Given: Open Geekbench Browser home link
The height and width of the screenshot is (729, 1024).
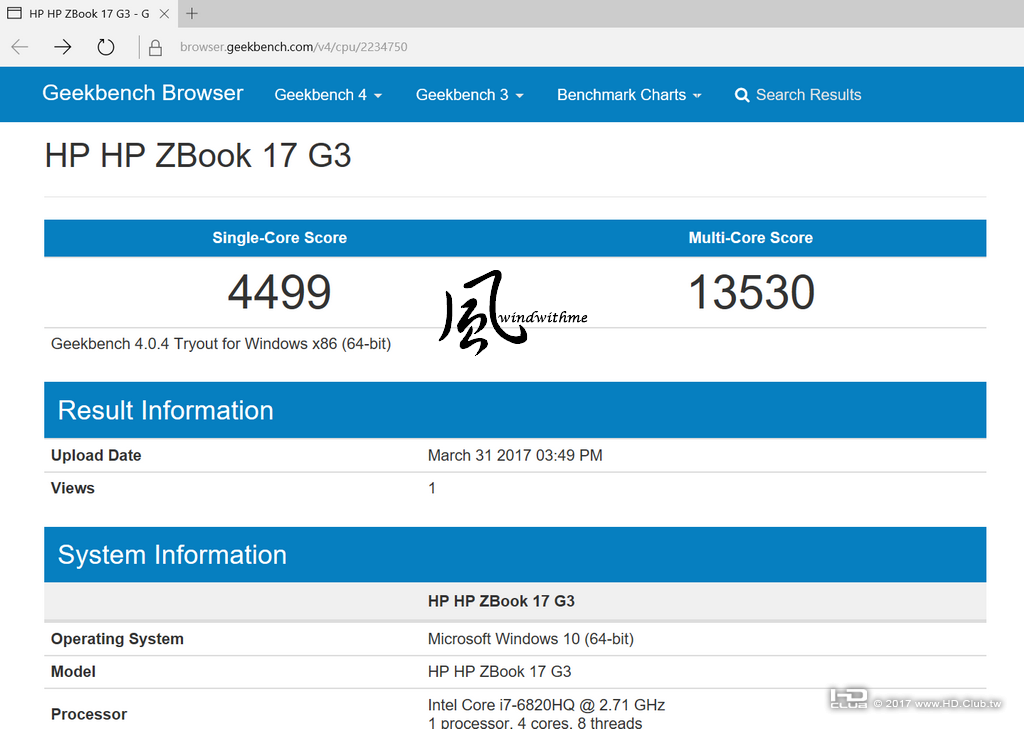Looking at the screenshot, I should coord(142,93).
